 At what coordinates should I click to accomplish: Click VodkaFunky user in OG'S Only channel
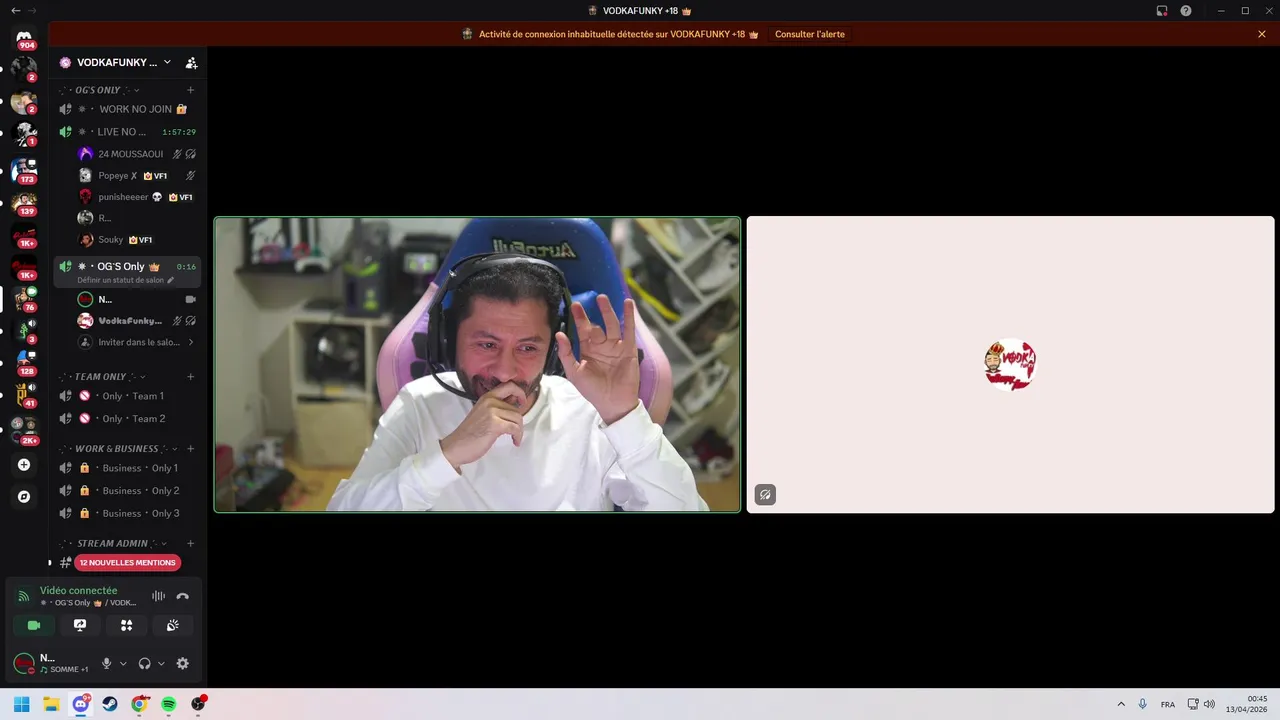[137, 321]
